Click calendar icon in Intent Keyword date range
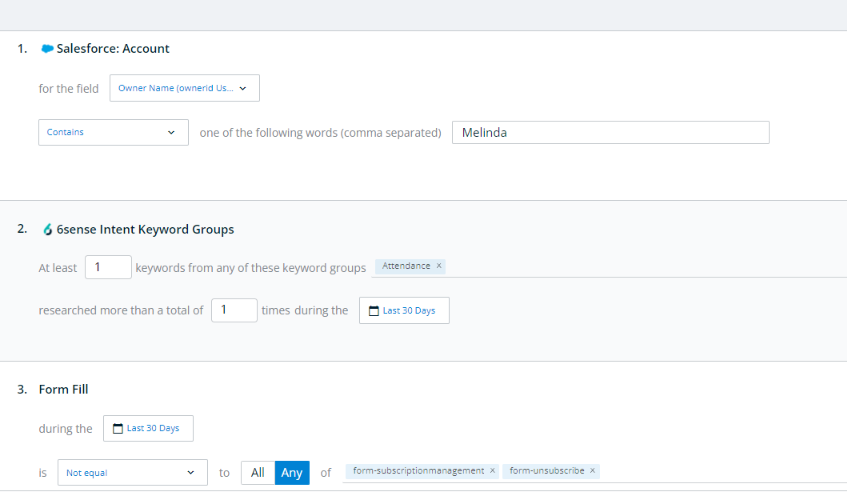847x496 pixels. pyautogui.click(x=374, y=311)
